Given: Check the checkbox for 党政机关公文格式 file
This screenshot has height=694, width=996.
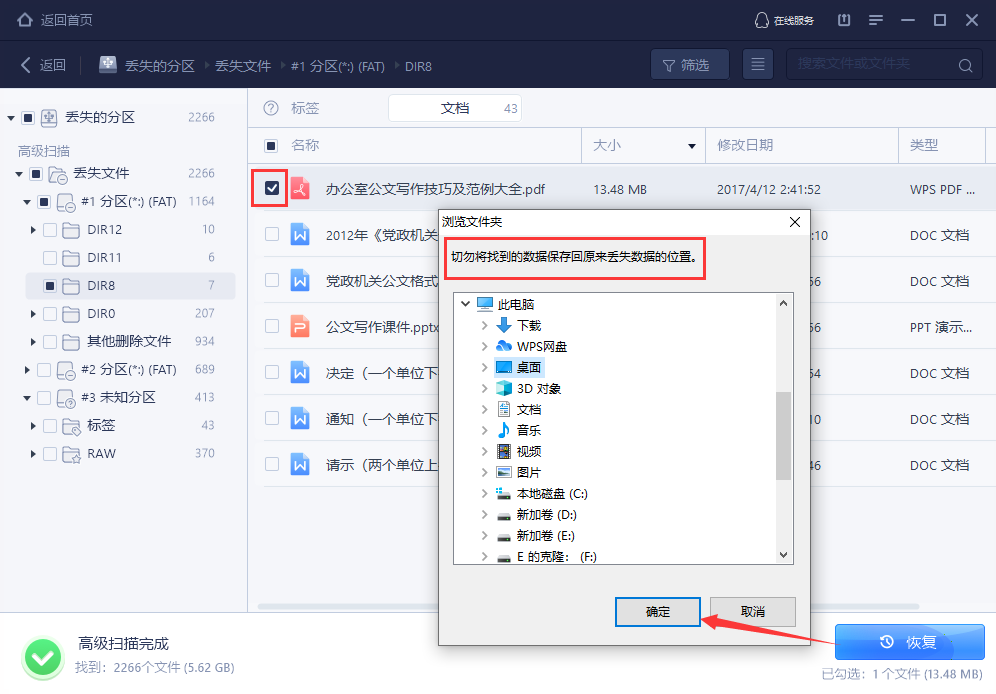Looking at the screenshot, I should 273,280.
